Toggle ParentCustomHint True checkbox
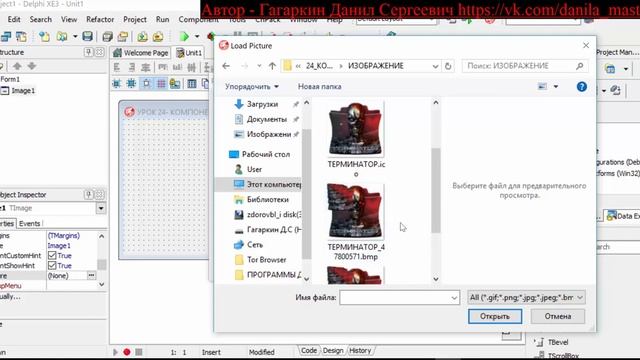Viewport: 640px width, 360px height. (52, 256)
